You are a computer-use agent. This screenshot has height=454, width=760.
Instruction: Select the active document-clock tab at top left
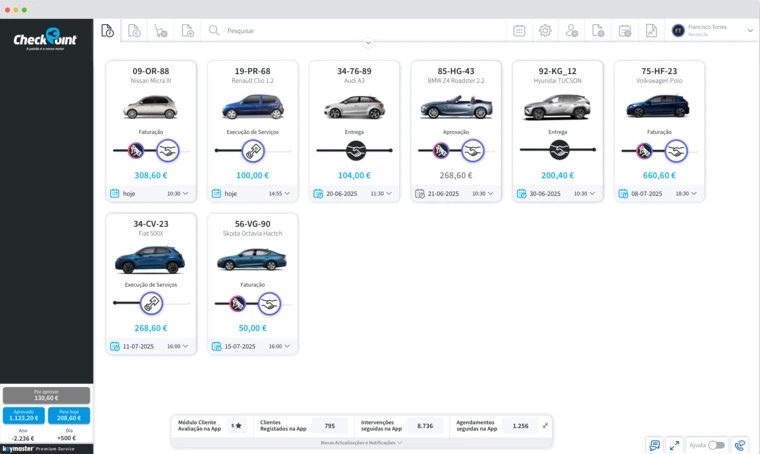tap(107, 31)
